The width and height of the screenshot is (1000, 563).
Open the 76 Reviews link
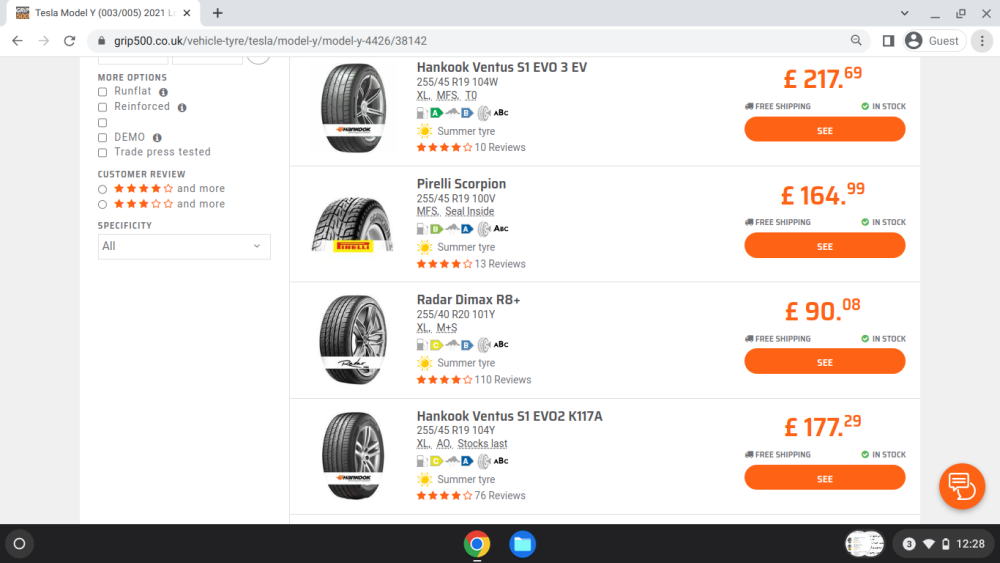point(500,496)
